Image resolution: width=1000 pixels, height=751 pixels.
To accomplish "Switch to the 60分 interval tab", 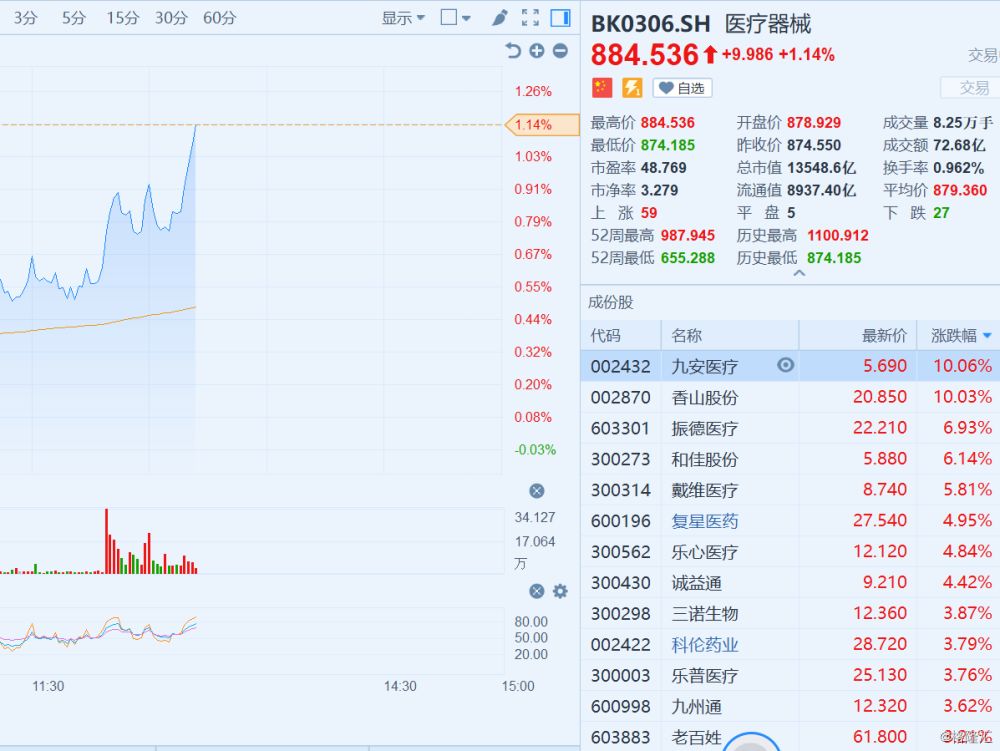I will point(219,18).
